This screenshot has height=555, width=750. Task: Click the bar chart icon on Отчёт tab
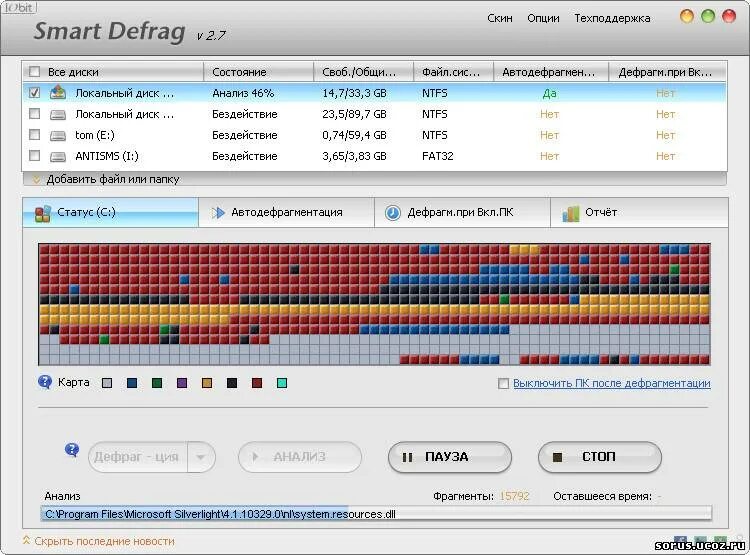[570, 213]
